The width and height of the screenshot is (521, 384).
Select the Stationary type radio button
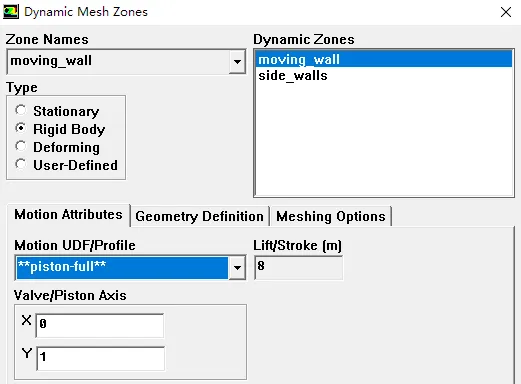point(20,110)
